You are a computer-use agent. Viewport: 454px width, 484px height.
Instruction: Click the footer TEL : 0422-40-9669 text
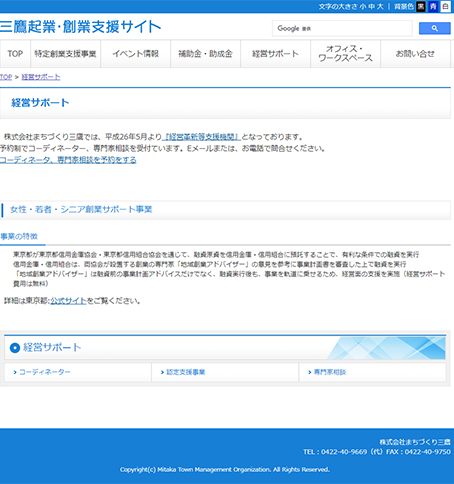[x=335, y=452]
